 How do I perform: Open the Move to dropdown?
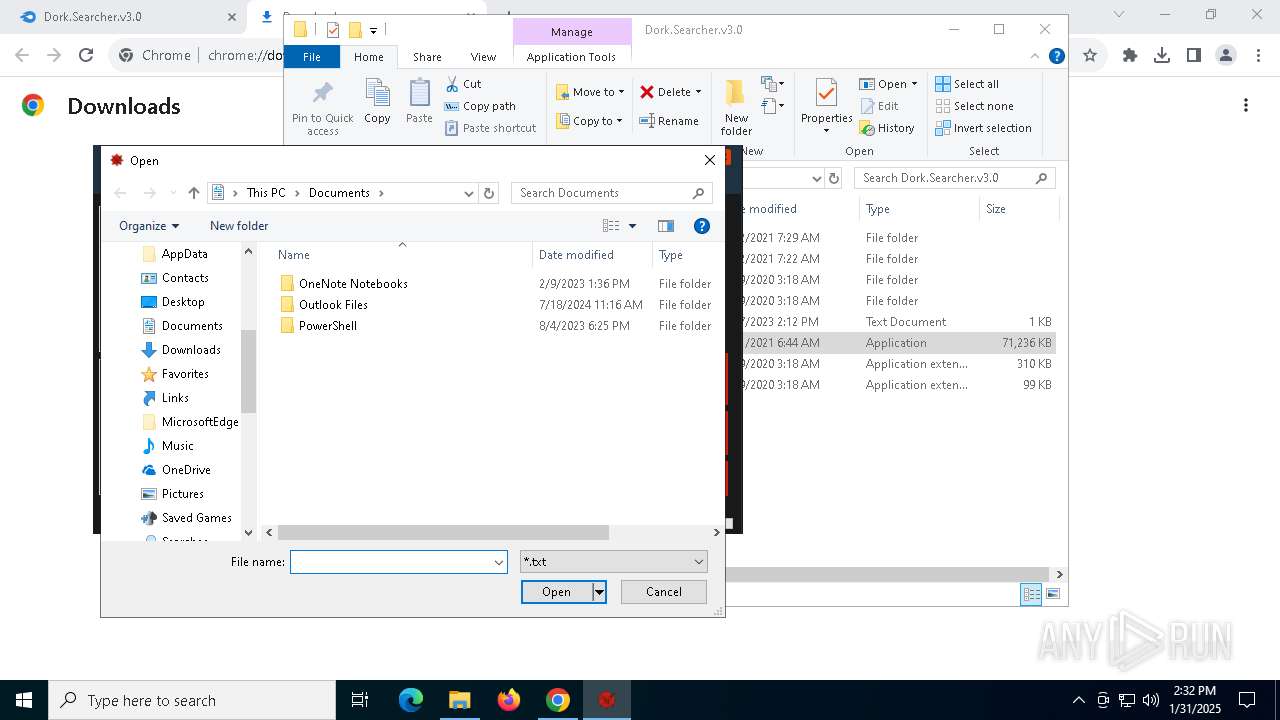click(x=590, y=92)
